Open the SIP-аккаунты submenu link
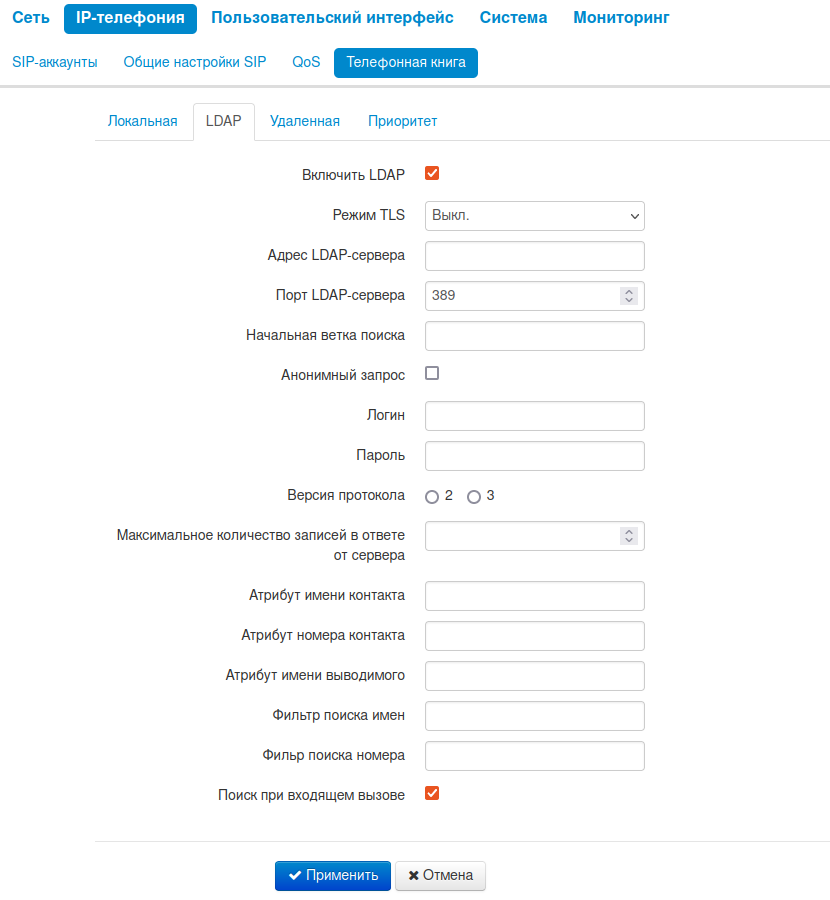 (55, 62)
